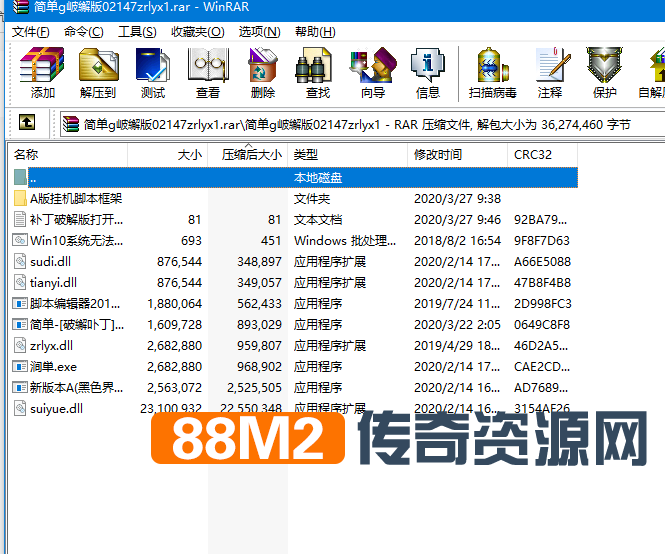Click modified time 2018/8/2 16:54
The height and width of the screenshot is (554, 665).
457,241
